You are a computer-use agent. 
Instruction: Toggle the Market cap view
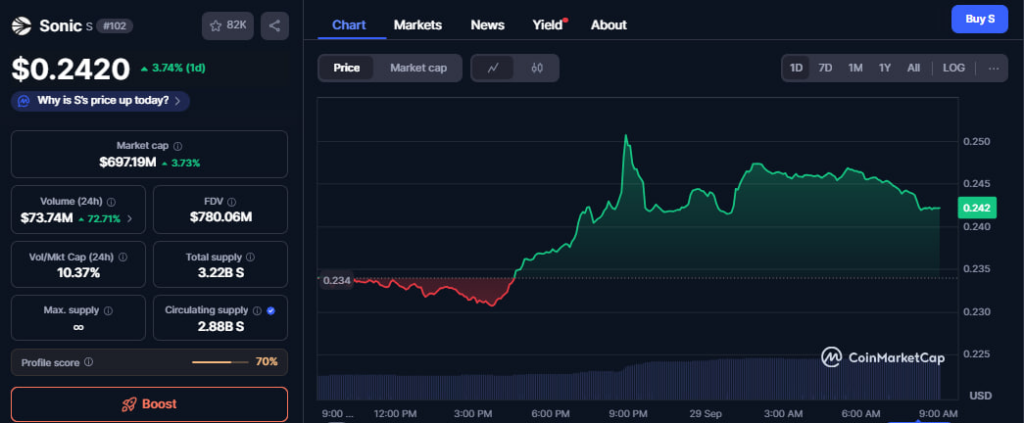click(418, 68)
